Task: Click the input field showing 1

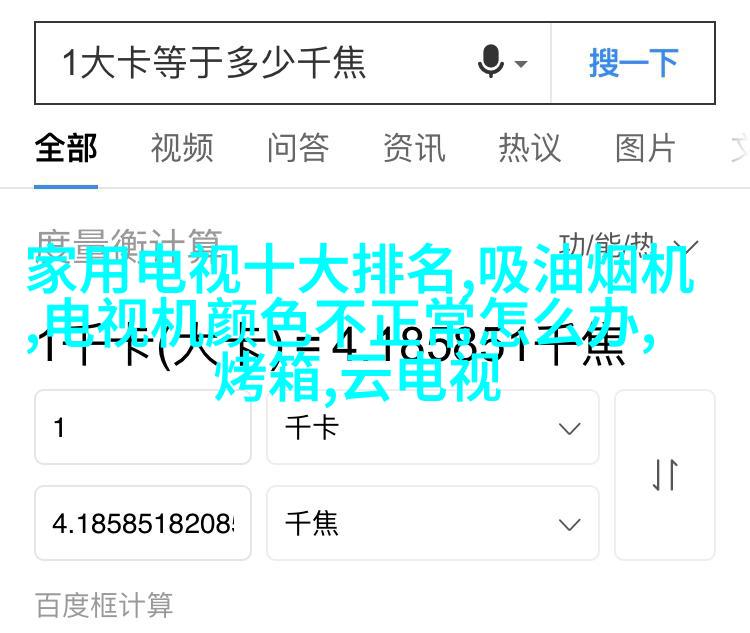Action: [x=143, y=427]
